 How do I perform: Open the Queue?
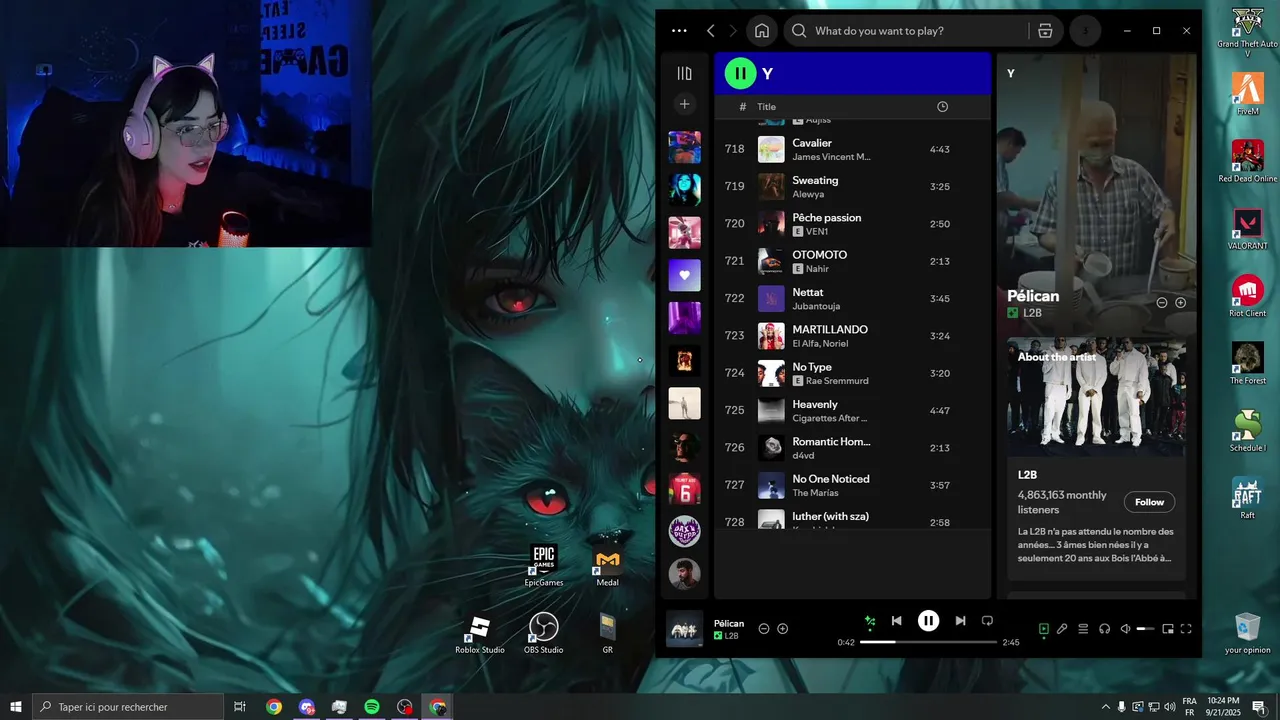coord(1083,629)
